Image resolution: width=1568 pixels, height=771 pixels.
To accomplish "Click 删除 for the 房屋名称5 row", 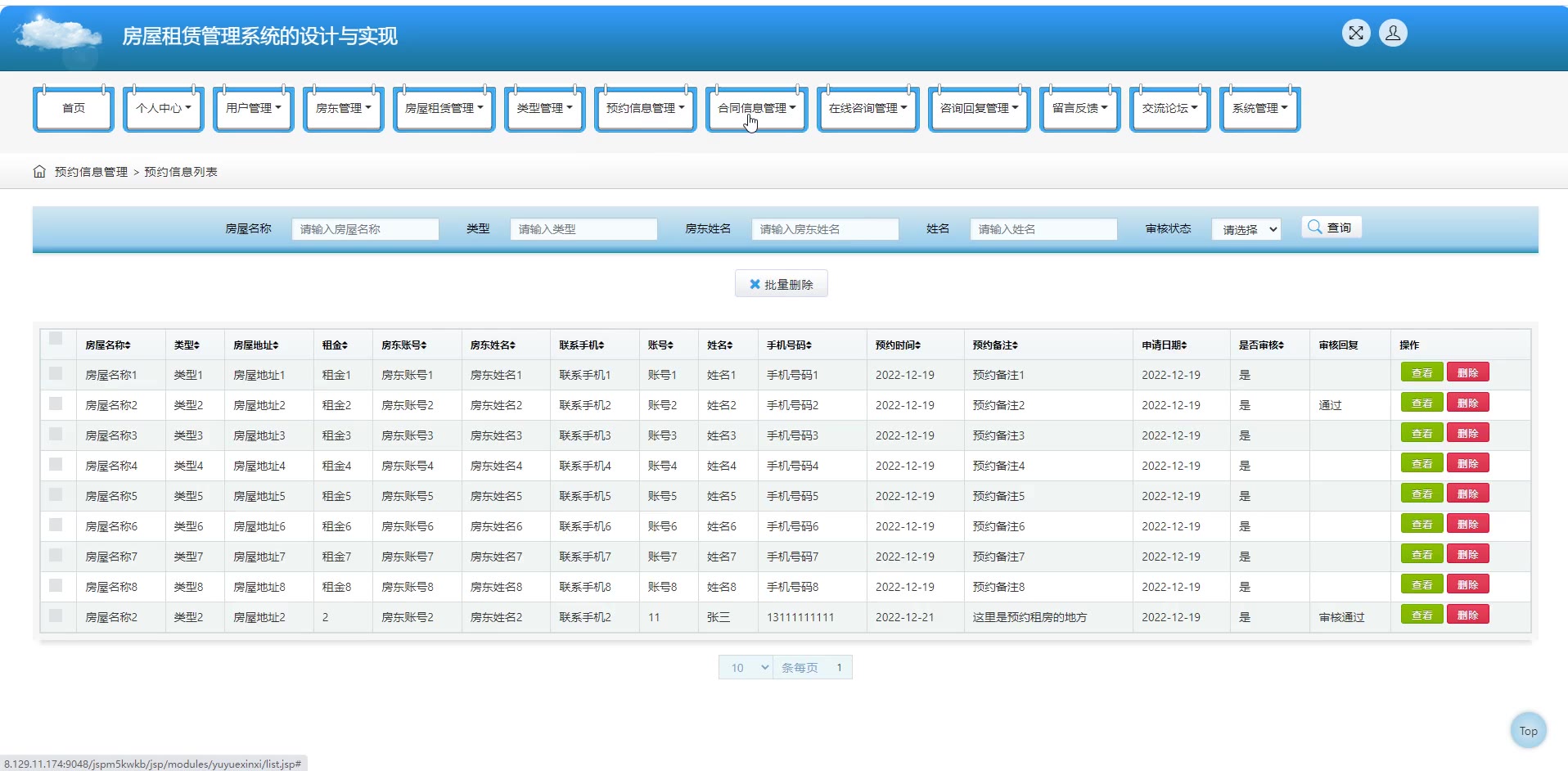I will 1468,494.
